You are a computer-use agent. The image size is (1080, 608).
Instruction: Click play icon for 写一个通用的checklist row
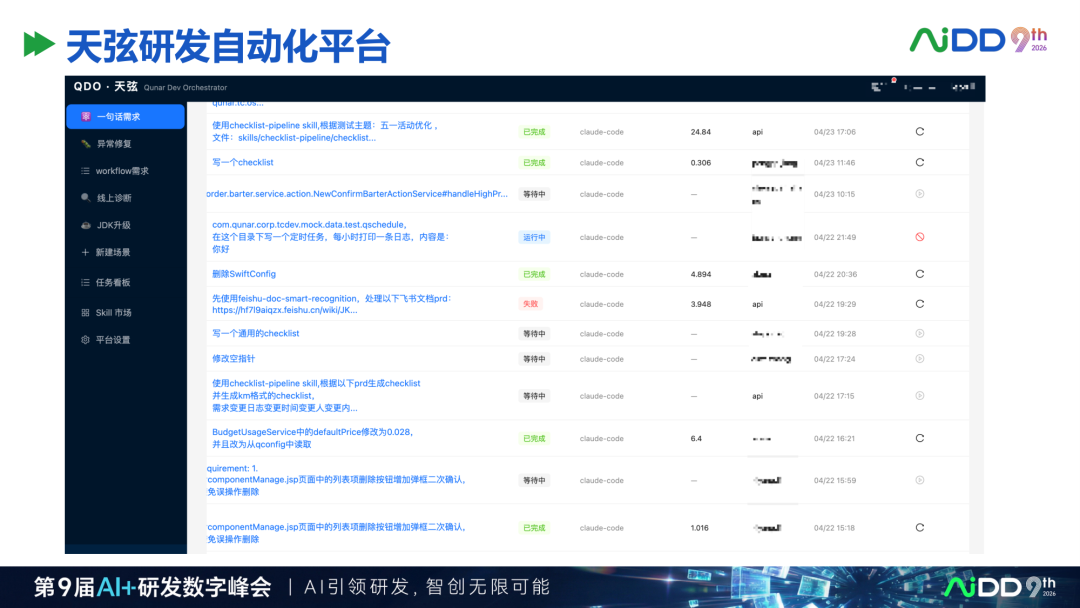[920, 333]
